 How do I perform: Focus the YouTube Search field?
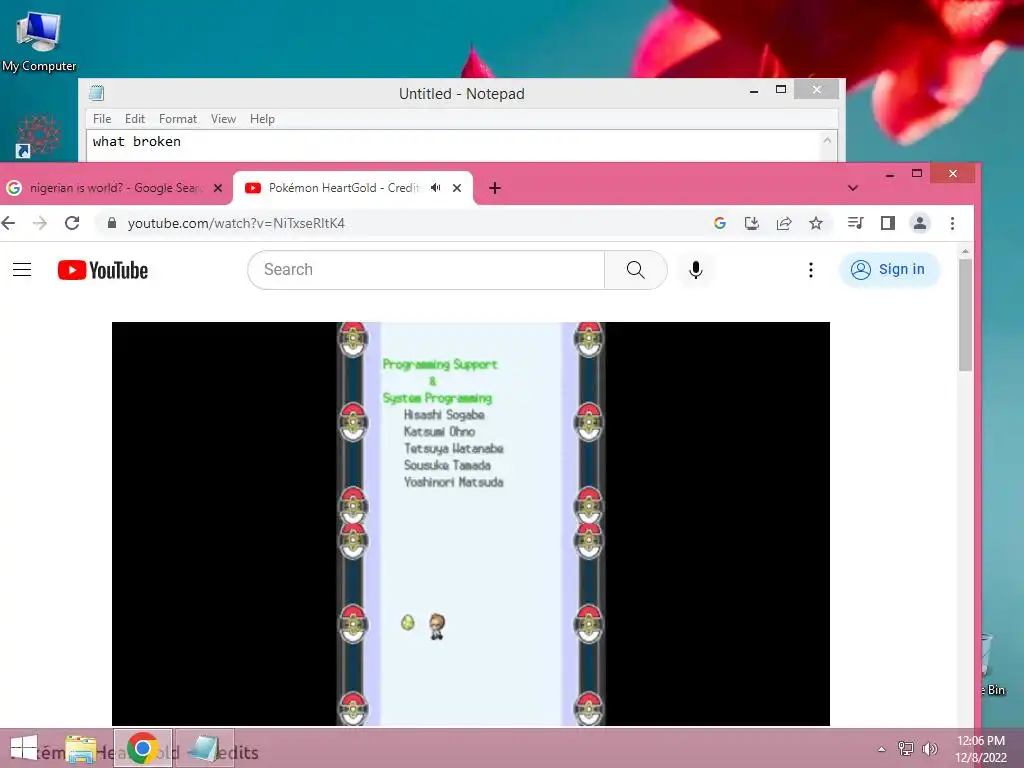pos(426,270)
